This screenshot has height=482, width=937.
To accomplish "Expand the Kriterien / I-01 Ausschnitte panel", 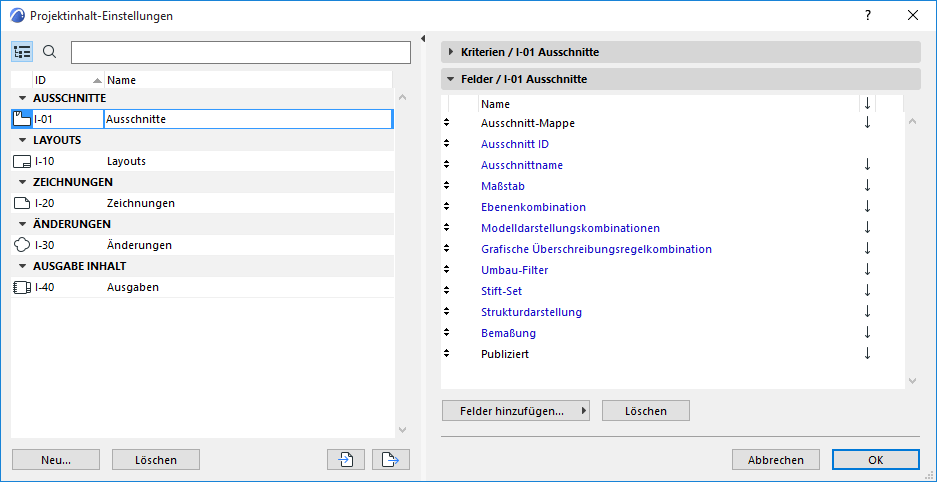I will tap(451, 52).
